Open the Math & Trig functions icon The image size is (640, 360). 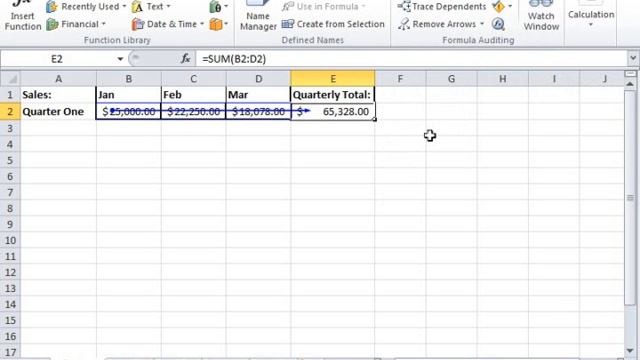point(218,7)
